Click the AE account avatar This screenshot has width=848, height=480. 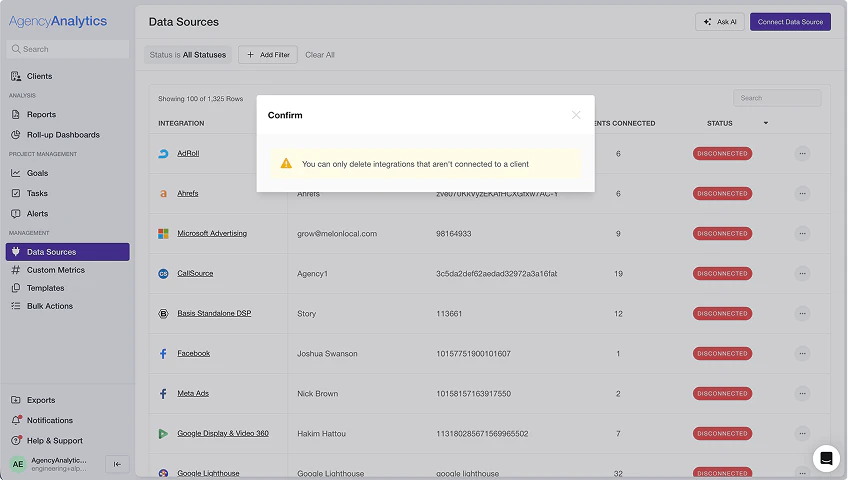[x=18, y=464]
